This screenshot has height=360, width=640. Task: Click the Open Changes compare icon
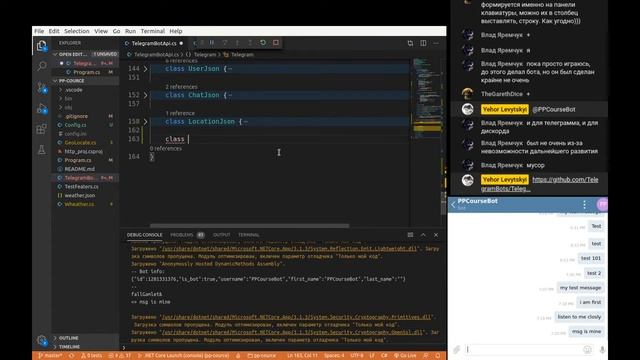click(x=410, y=43)
